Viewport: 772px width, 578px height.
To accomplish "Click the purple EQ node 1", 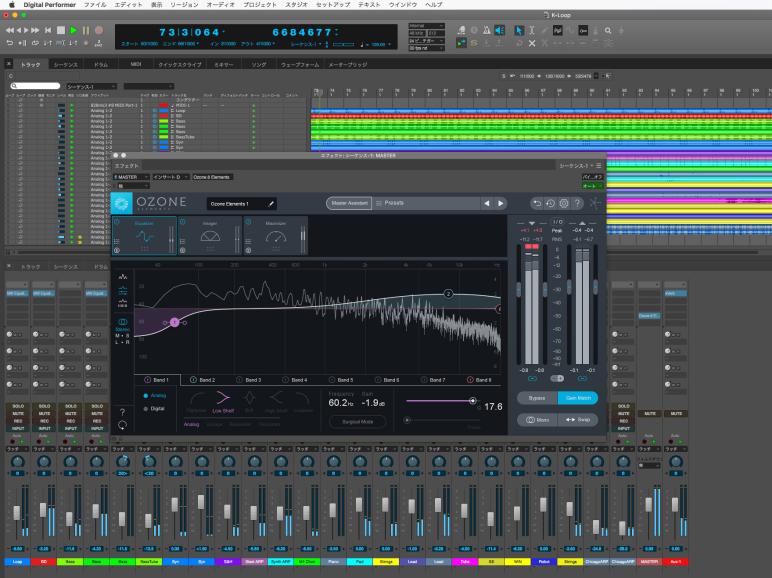I will click(x=174, y=322).
